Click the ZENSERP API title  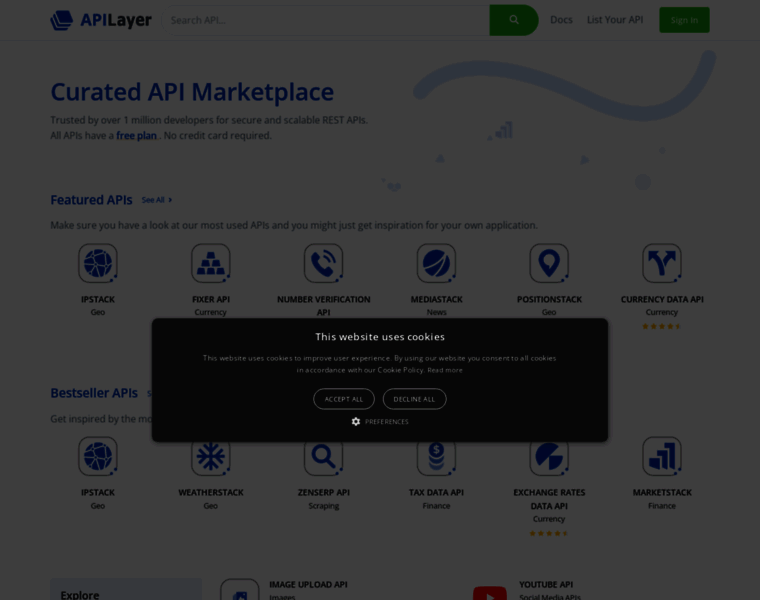pos(324,492)
